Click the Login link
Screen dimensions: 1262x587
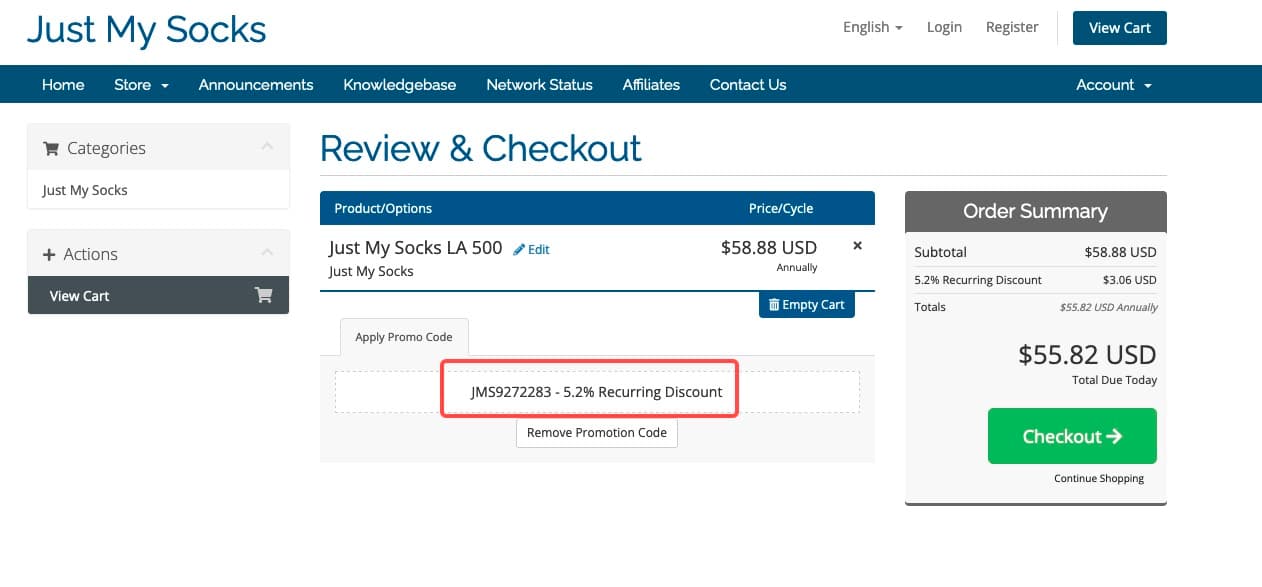tap(944, 27)
